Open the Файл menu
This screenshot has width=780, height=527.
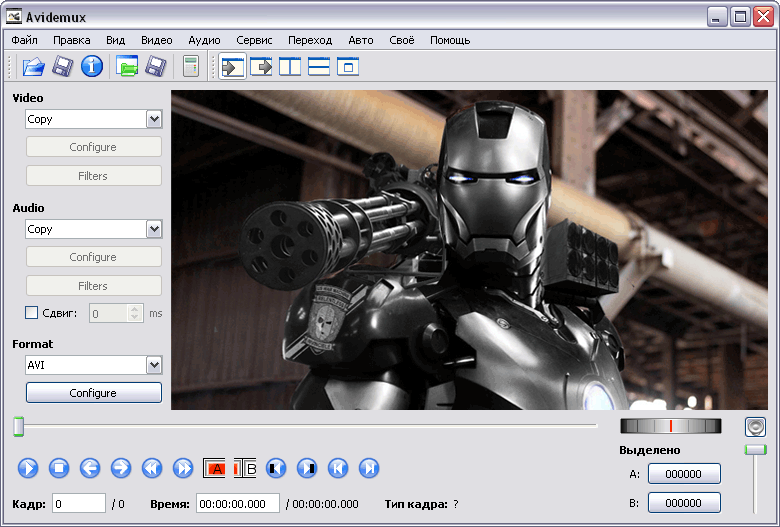click(25, 40)
